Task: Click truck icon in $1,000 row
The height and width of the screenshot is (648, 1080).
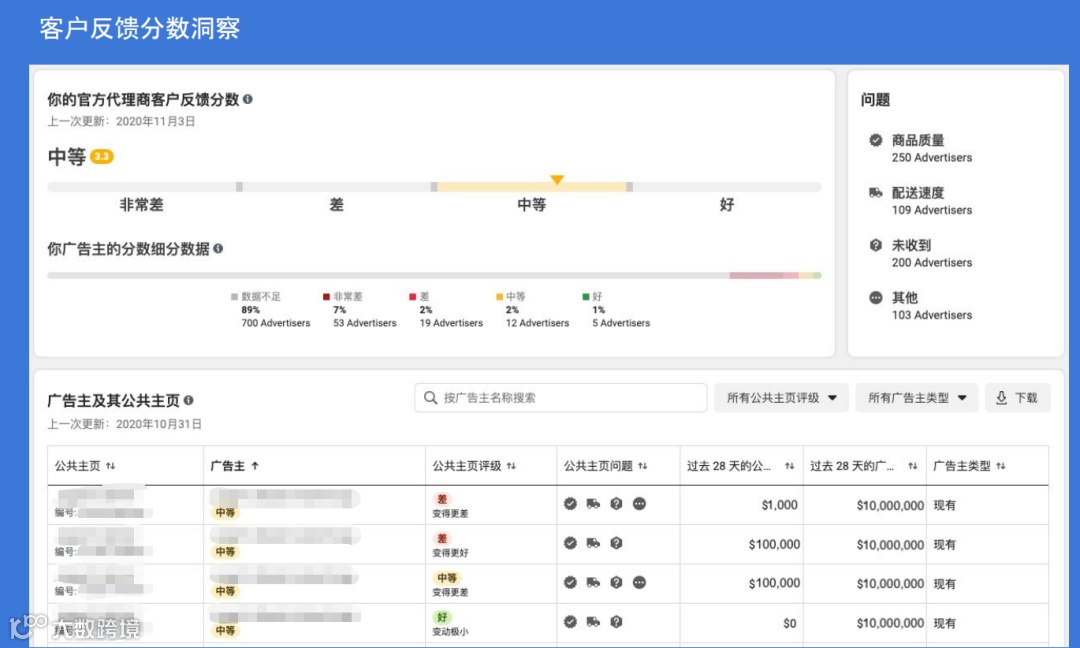Action: 593,504
